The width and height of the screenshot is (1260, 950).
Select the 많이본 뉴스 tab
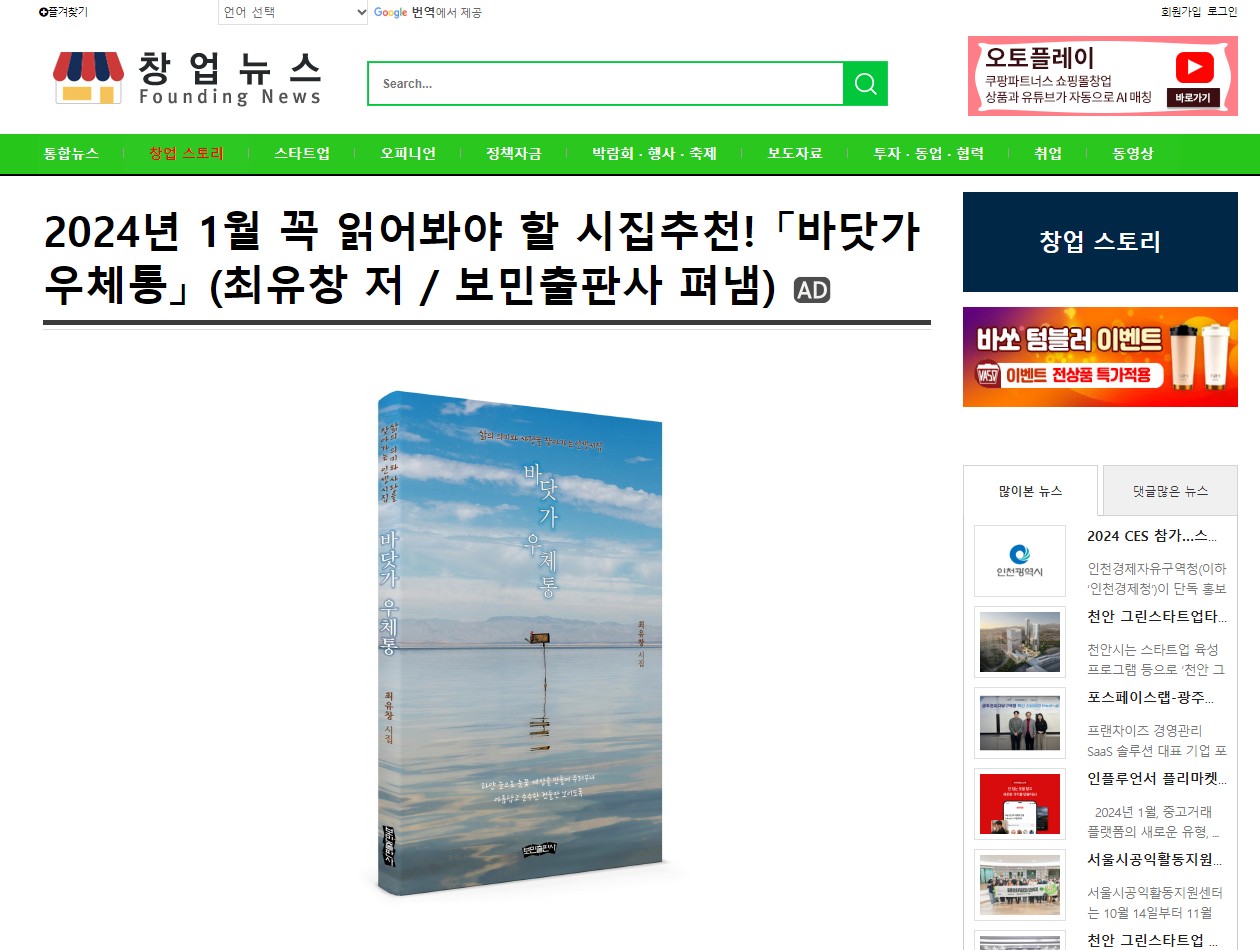pyautogui.click(x=1030, y=491)
